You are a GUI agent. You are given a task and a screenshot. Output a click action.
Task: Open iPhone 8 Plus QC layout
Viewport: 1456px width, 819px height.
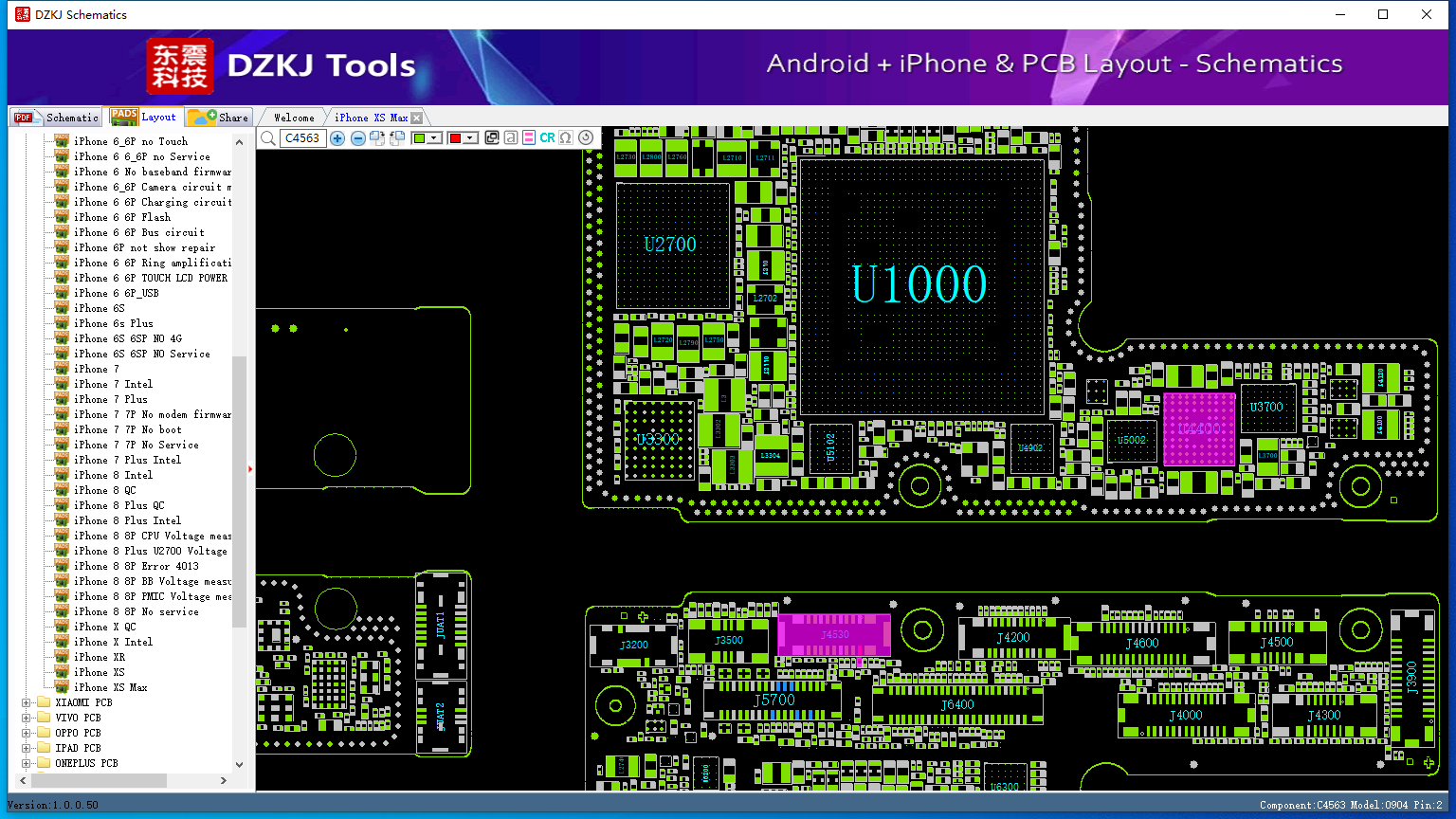[x=119, y=506]
